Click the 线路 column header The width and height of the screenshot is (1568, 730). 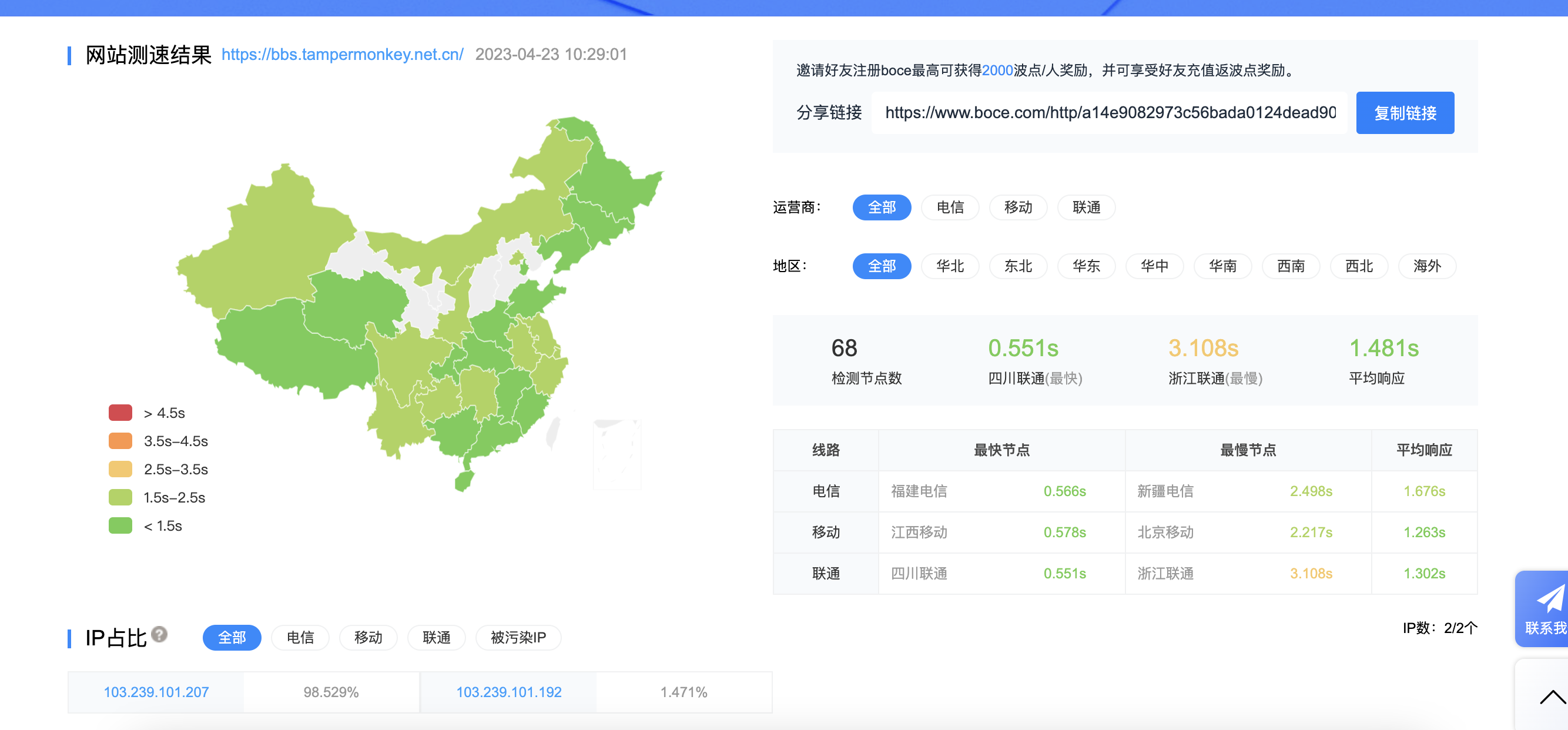825,450
